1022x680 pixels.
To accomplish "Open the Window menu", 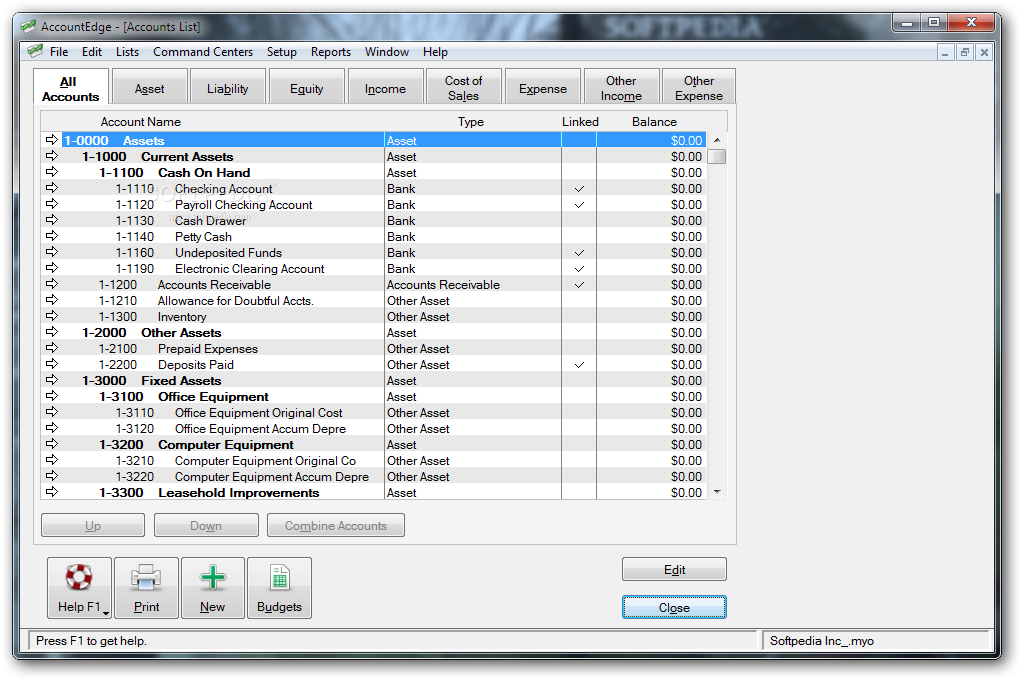I will pos(387,52).
